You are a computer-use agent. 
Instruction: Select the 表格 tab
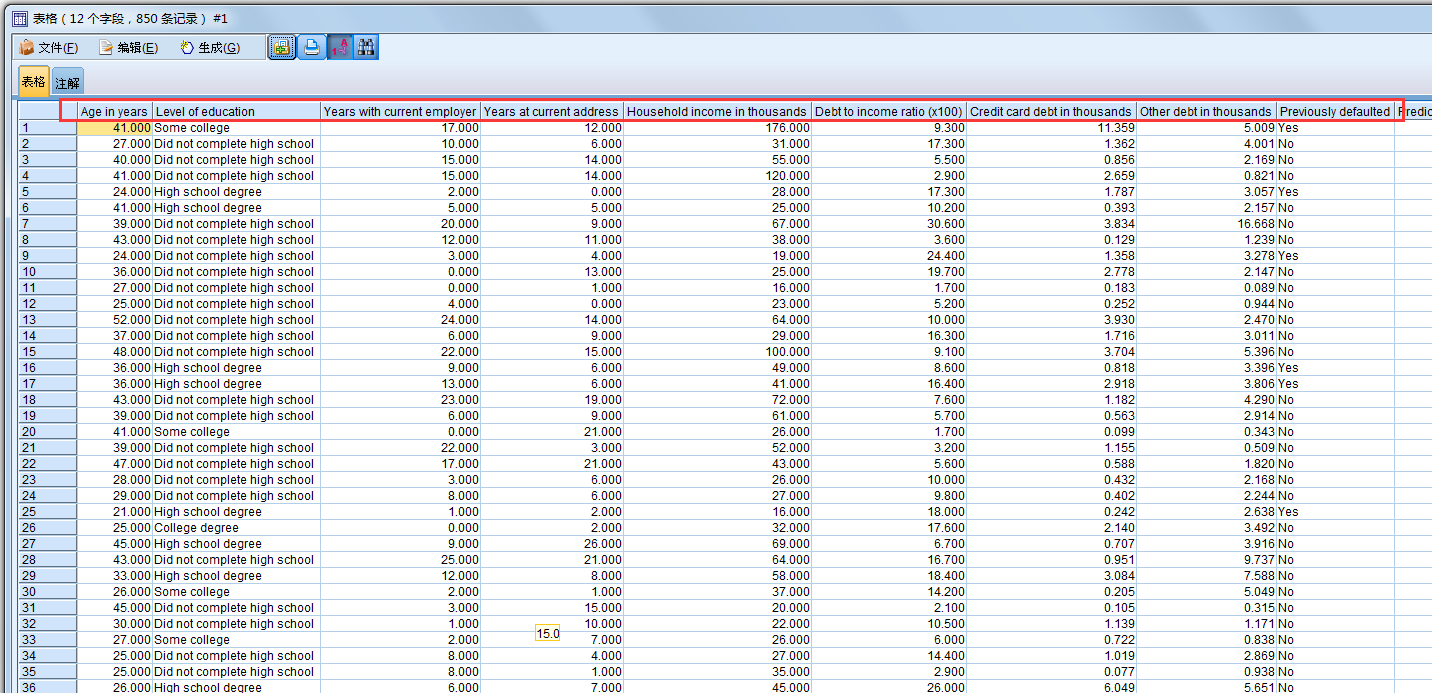[32, 82]
